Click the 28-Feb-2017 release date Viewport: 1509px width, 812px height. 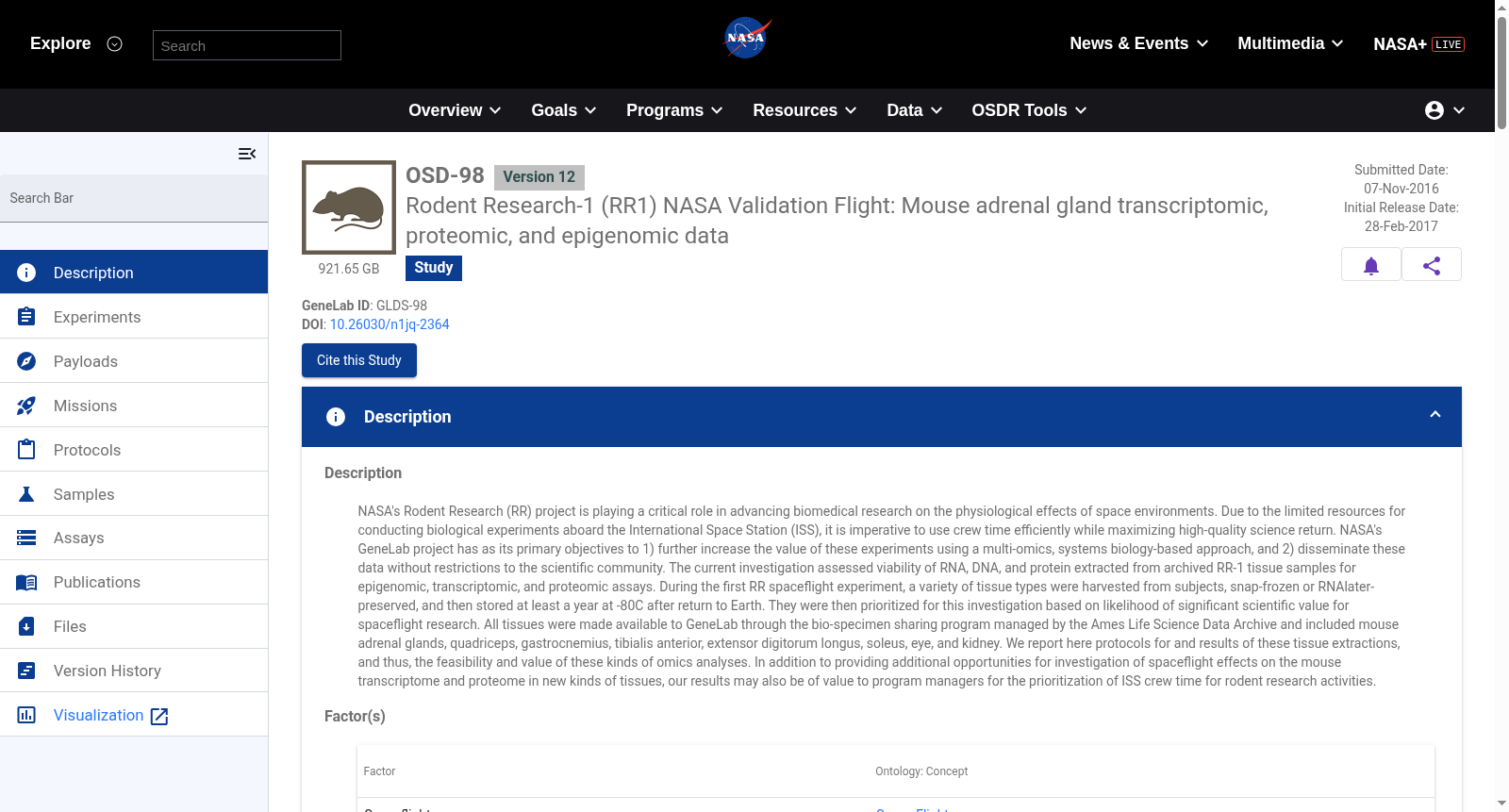[1401, 226]
